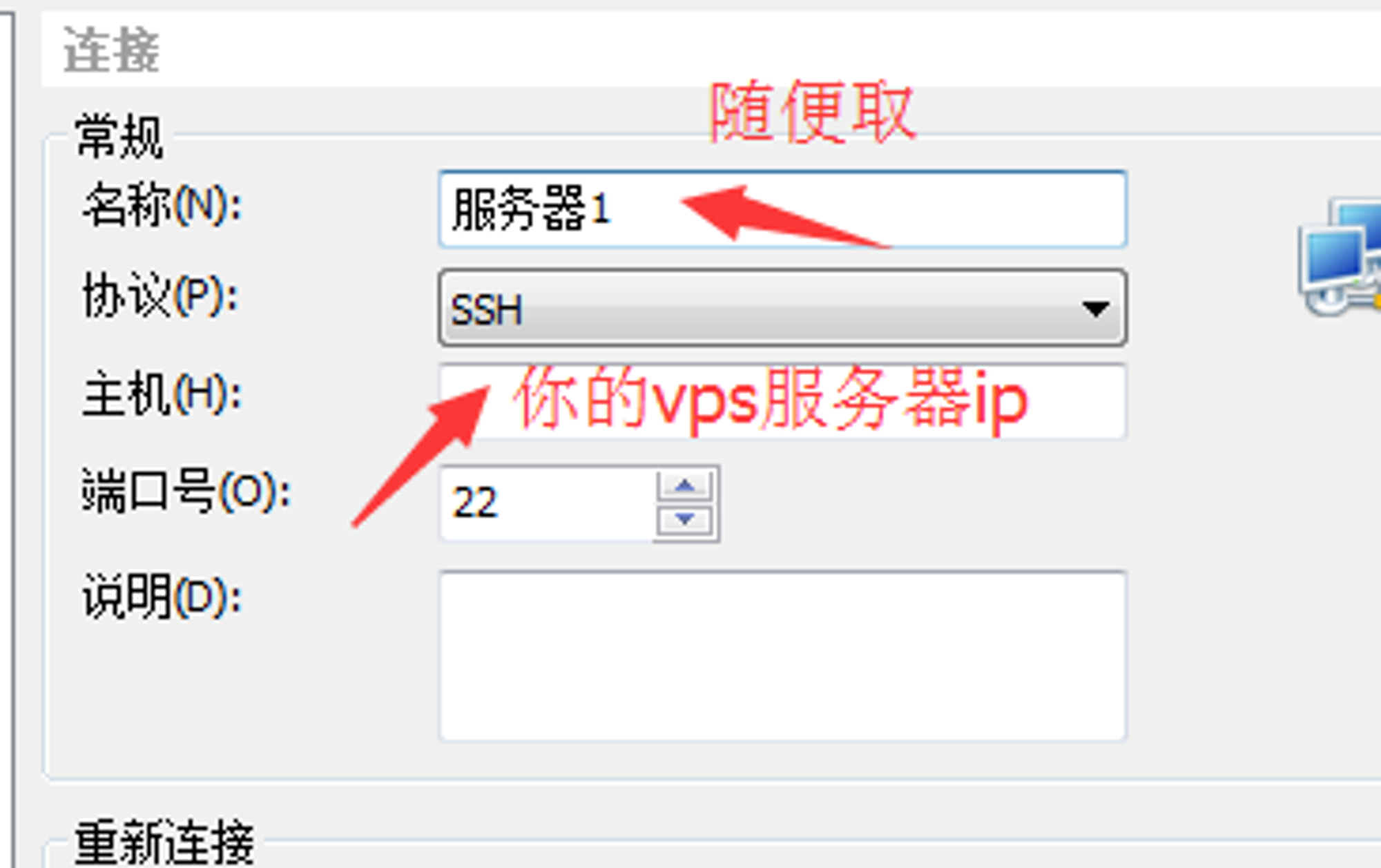Focus the name field containing 服务器1
The width and height of the screenshot is (1381, 868).
[782, 209]
